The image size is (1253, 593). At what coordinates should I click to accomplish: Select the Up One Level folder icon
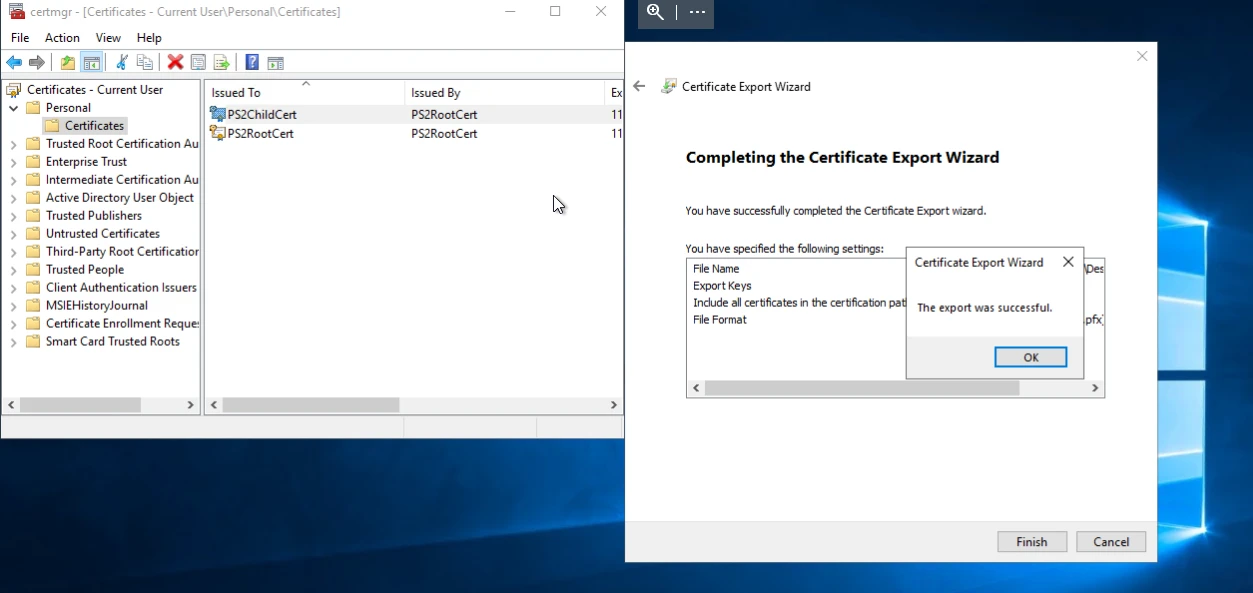pos(67,62)
